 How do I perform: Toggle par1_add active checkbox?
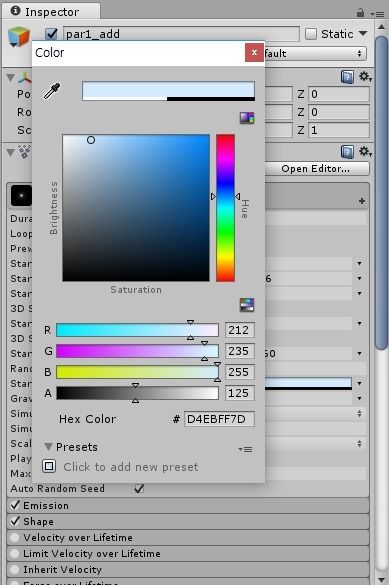click(51, 34)
